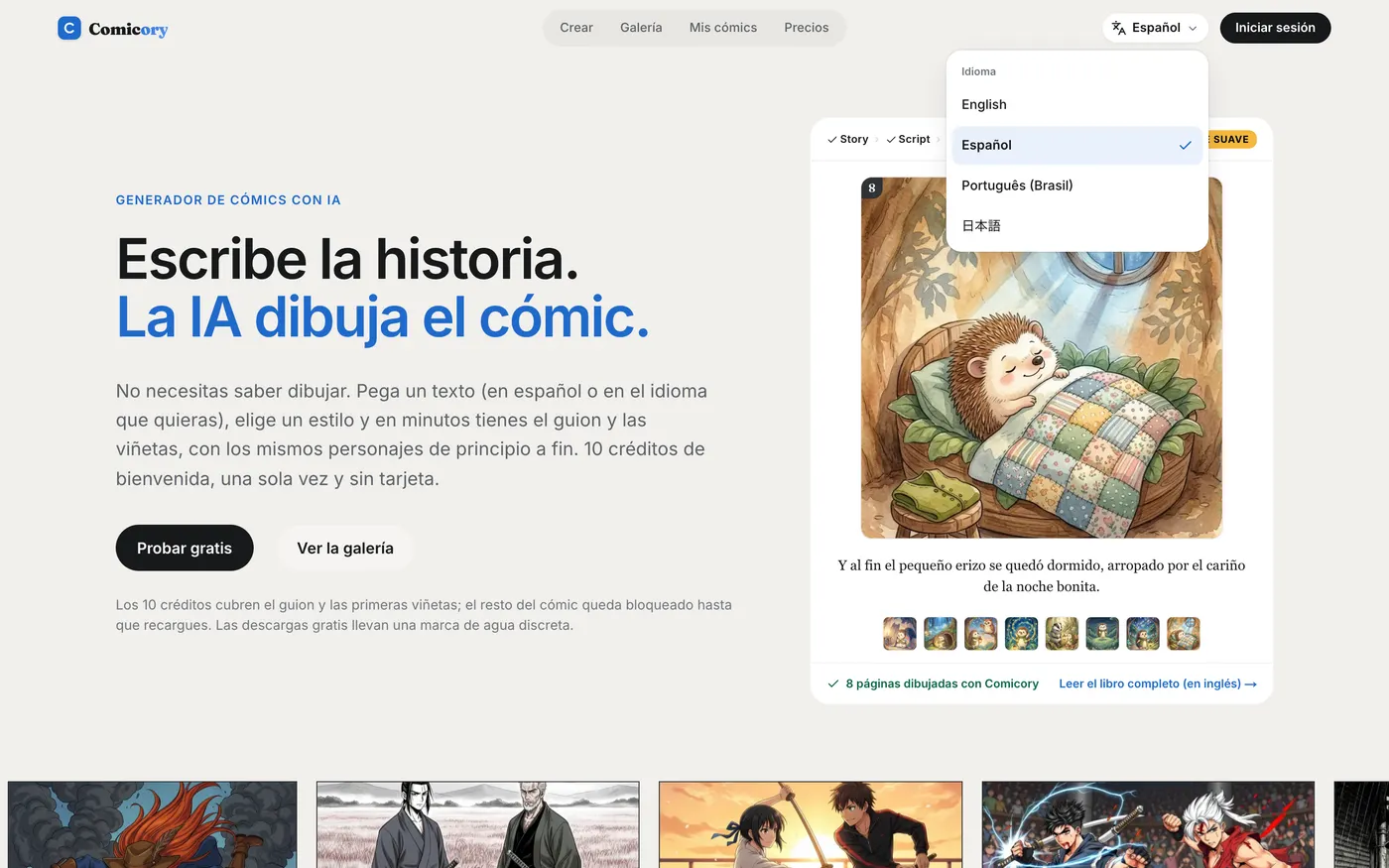Click the Iniciar sesión button

tap(1275, 28)
